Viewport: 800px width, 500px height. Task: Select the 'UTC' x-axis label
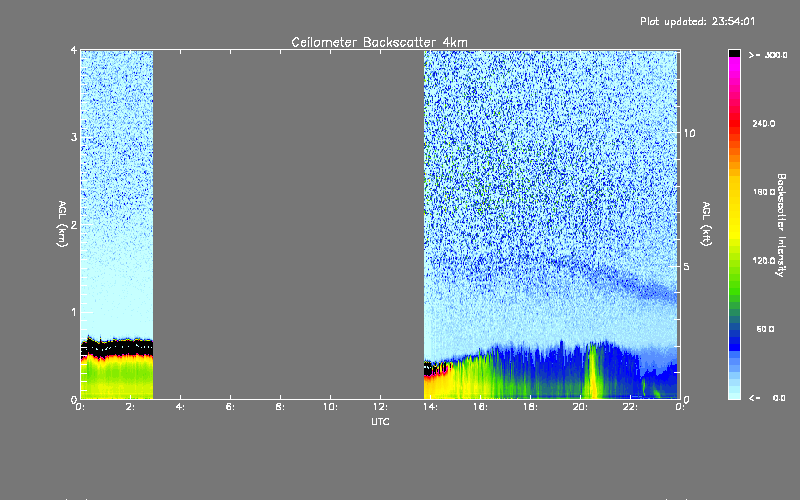pyautogui.click(x=380, y=421)
